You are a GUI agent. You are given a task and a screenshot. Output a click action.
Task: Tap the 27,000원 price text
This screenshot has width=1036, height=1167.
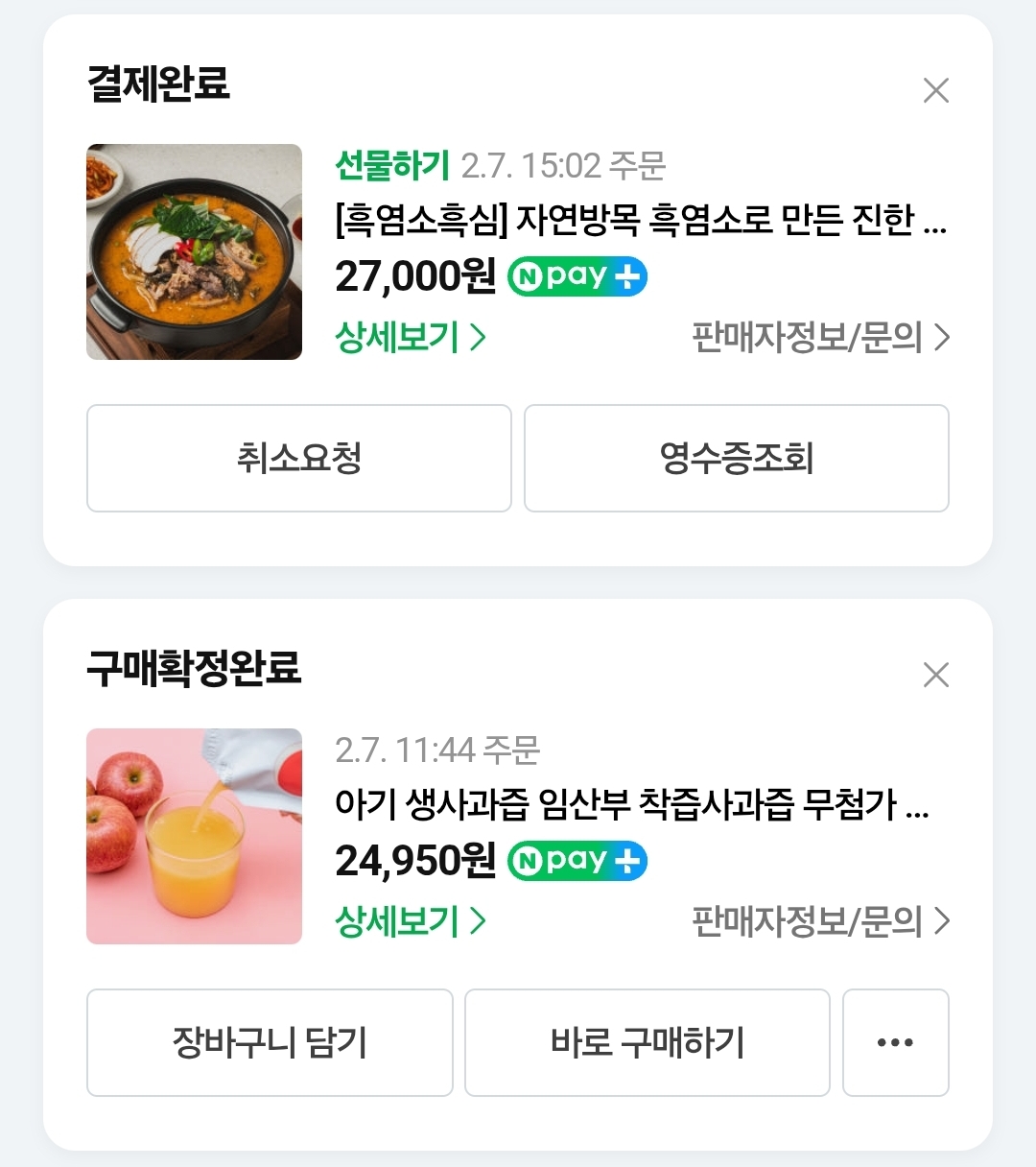pyautogui.click(x=414, y=276)
